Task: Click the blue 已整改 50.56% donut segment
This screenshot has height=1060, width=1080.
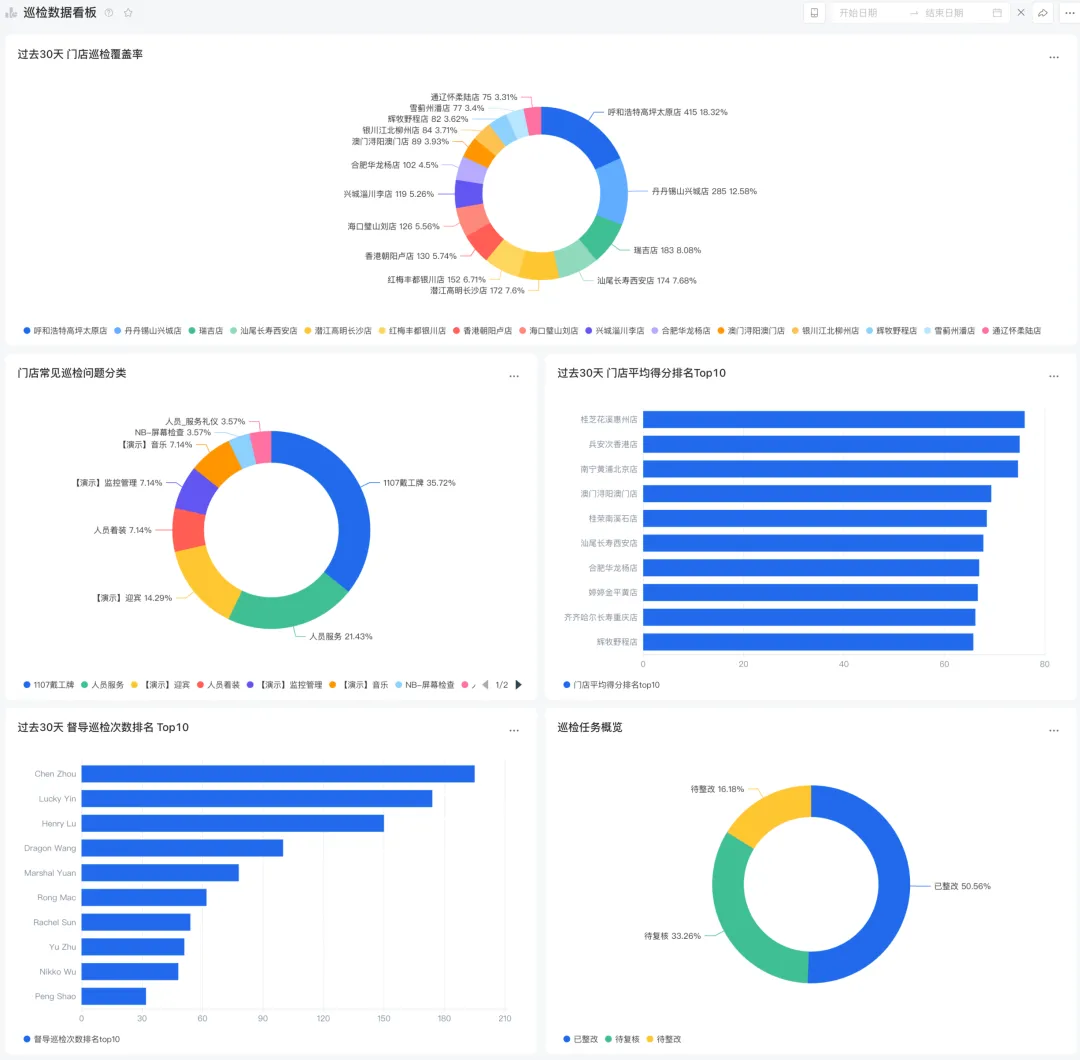Action: click(893, 884)
